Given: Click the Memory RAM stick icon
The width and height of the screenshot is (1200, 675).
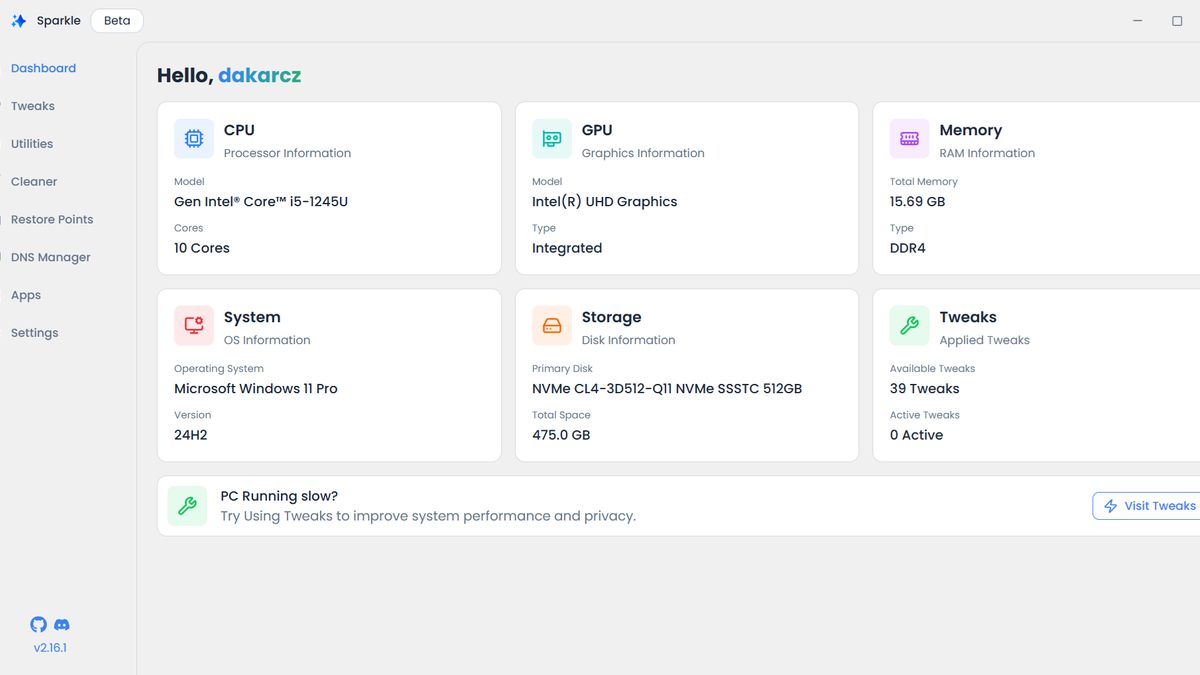Looking at the screenshot, I should pyautogui.click(x=910, y=139).
